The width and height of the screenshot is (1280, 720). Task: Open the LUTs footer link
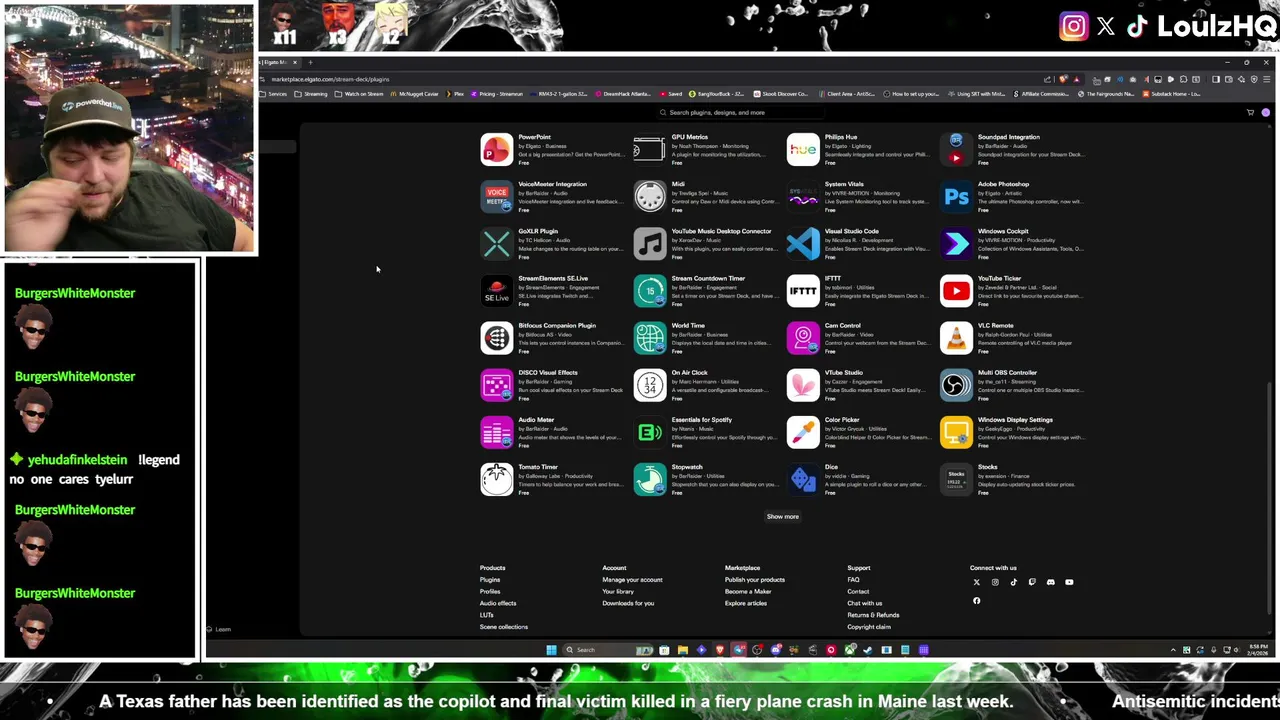click(x=487, y=615)
